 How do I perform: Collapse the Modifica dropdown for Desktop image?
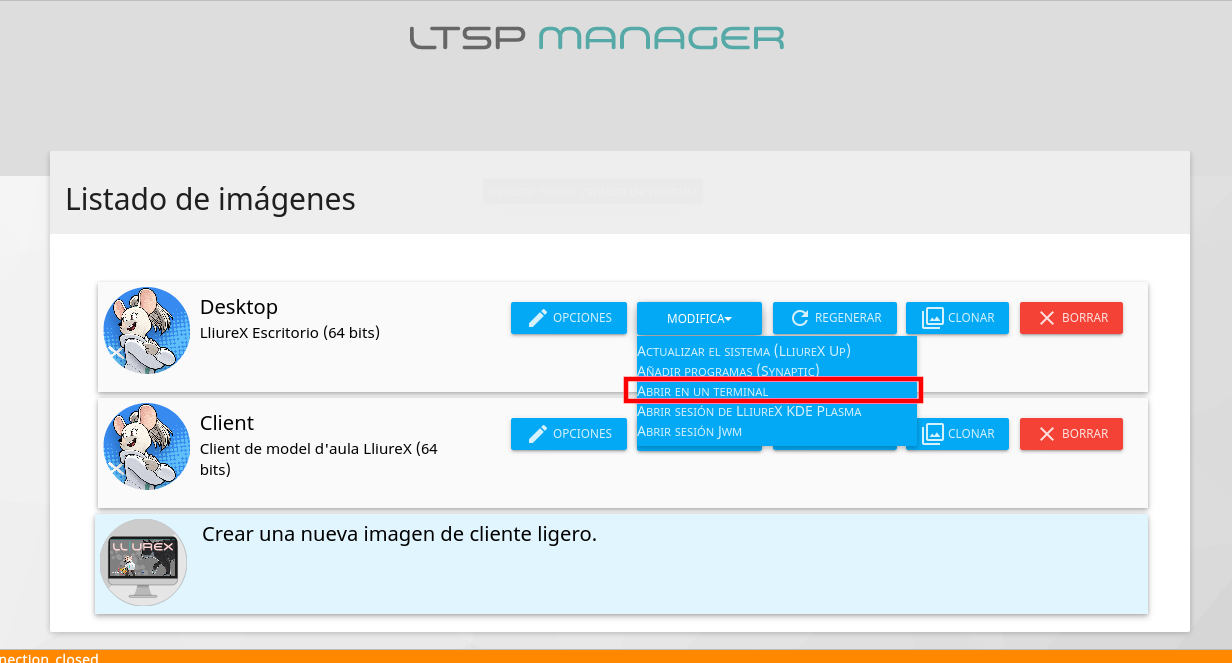[x=699, y=318]
